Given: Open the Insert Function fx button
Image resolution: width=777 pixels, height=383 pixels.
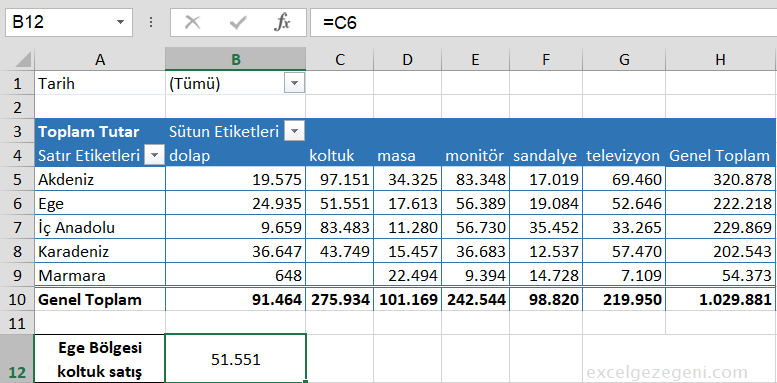Looking at the screenshot, I should 282,22.
